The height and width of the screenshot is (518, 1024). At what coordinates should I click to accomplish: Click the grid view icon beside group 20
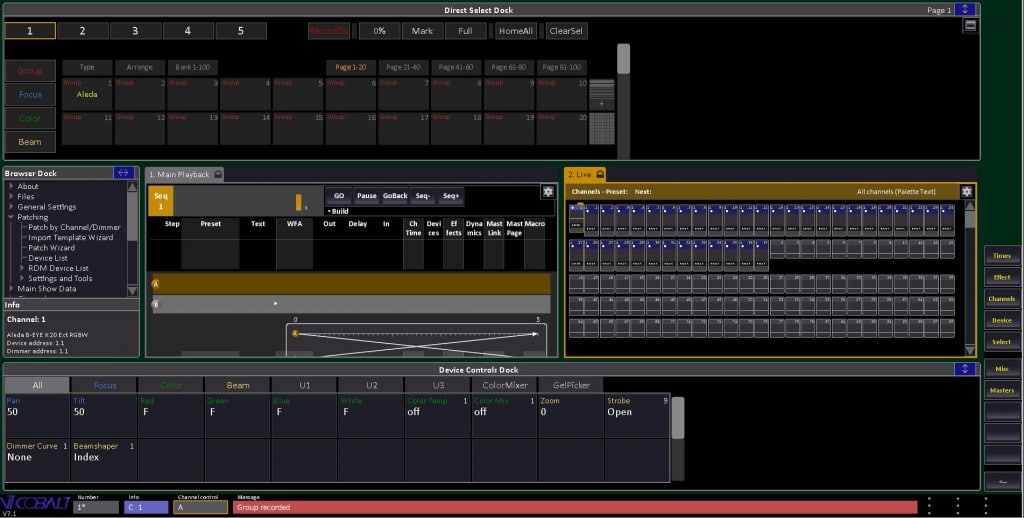tap(601, 127)
